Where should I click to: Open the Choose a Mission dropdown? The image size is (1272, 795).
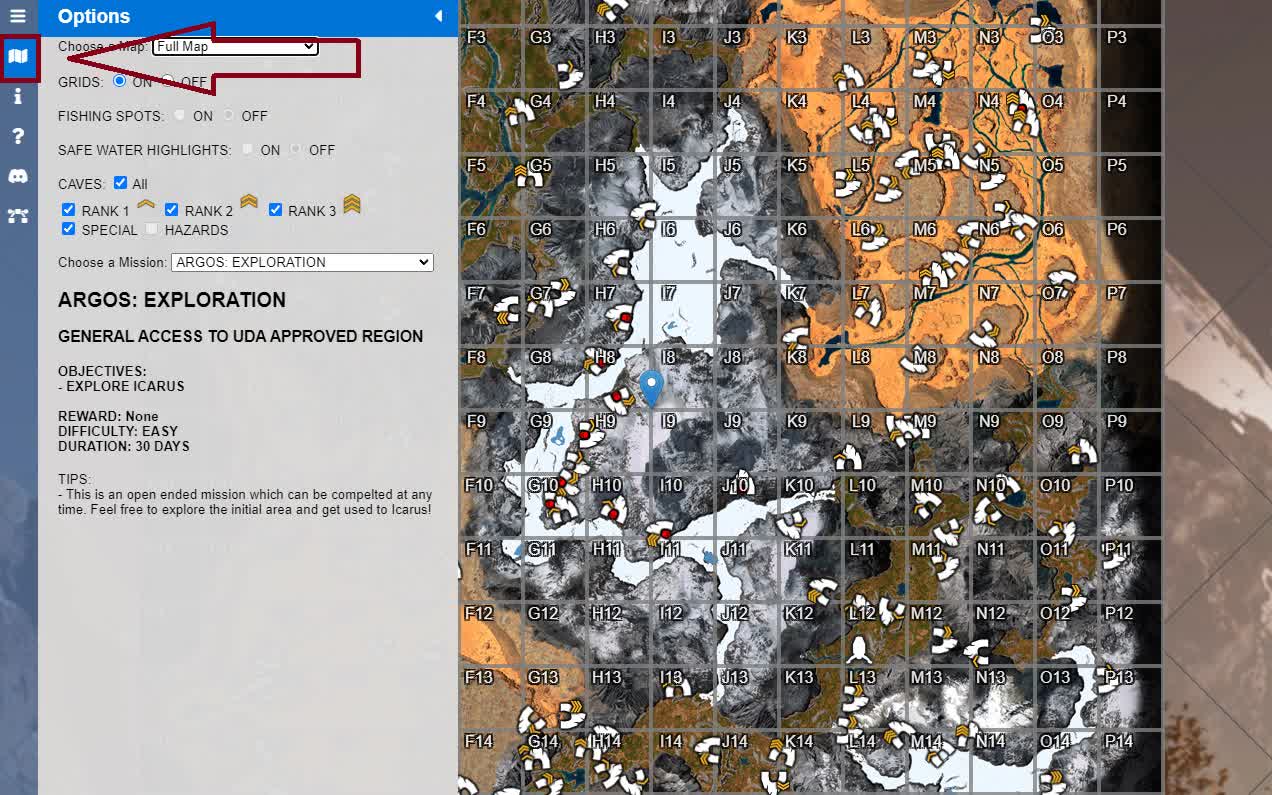coord(302,262)
